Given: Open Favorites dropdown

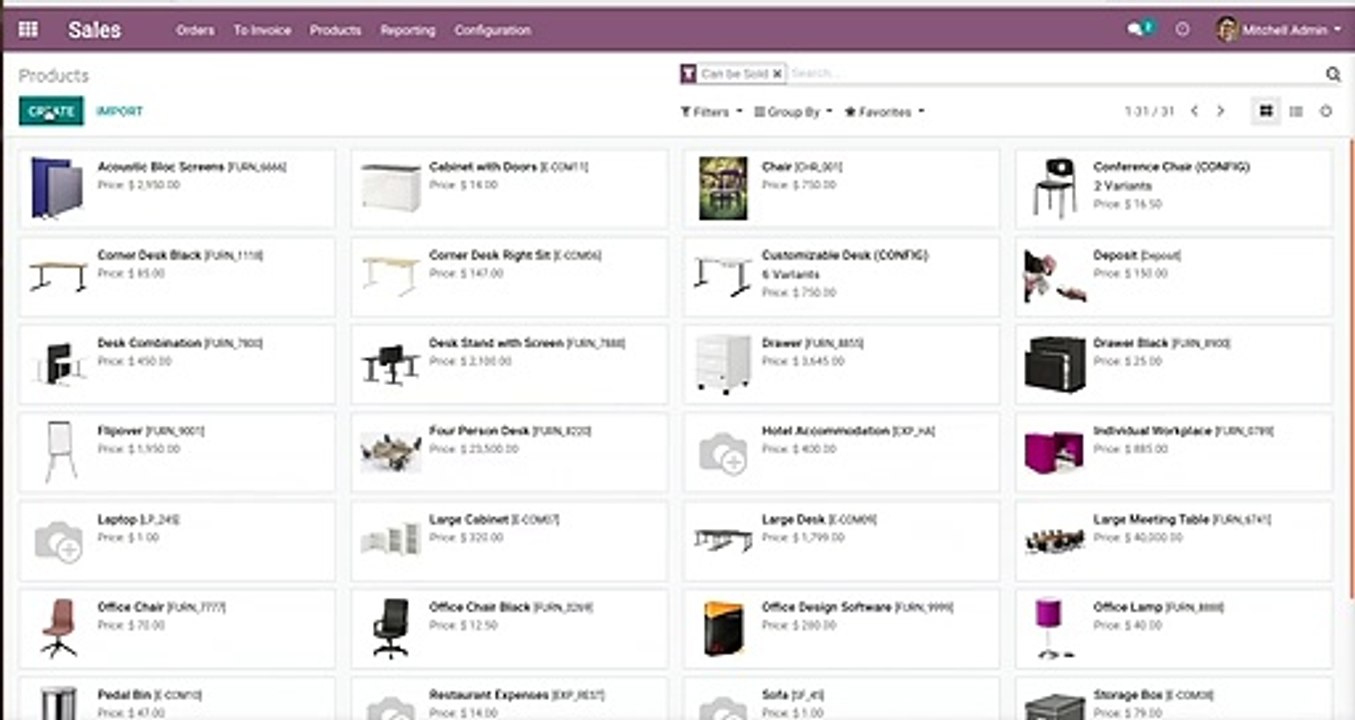Looking at the screenshot, I should pos(884,112).
